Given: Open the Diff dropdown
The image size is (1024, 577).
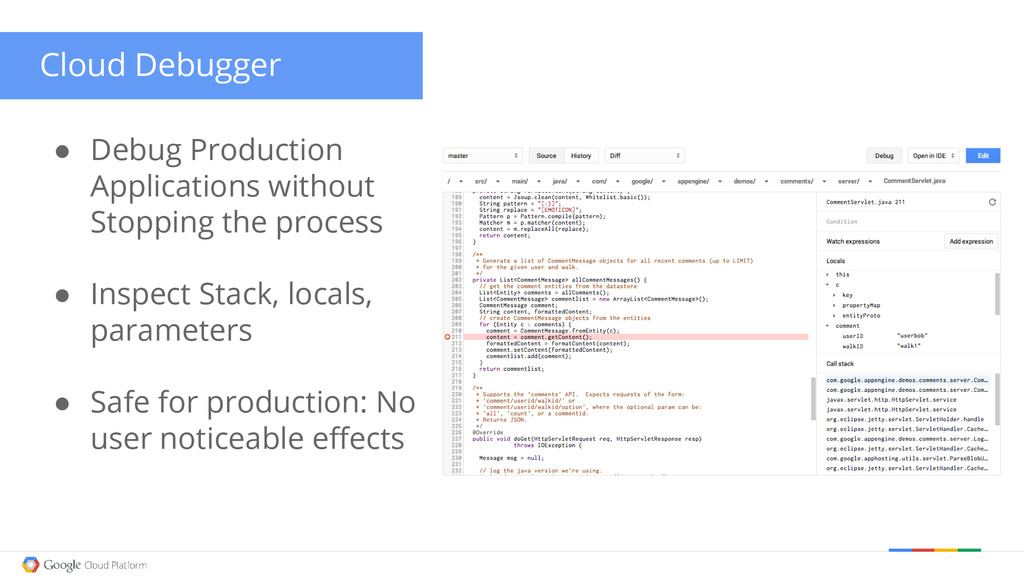Looking at the screenshot, I should click(x=645, y=156).
